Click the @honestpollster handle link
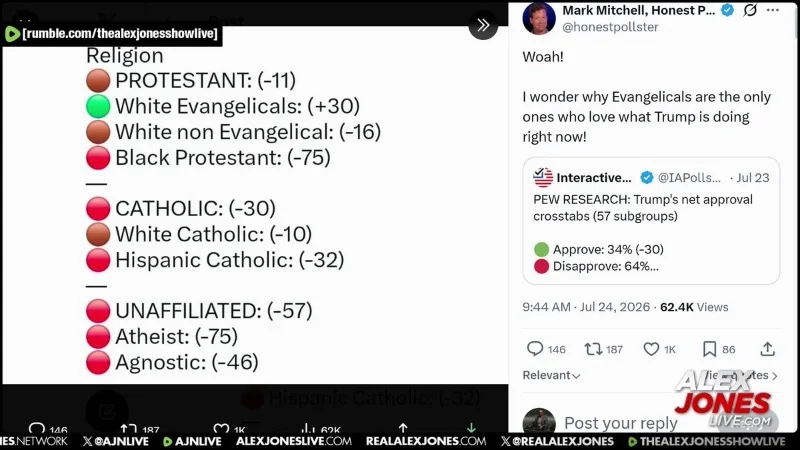Viewport: 800px width, 450px height. point(610,27)
